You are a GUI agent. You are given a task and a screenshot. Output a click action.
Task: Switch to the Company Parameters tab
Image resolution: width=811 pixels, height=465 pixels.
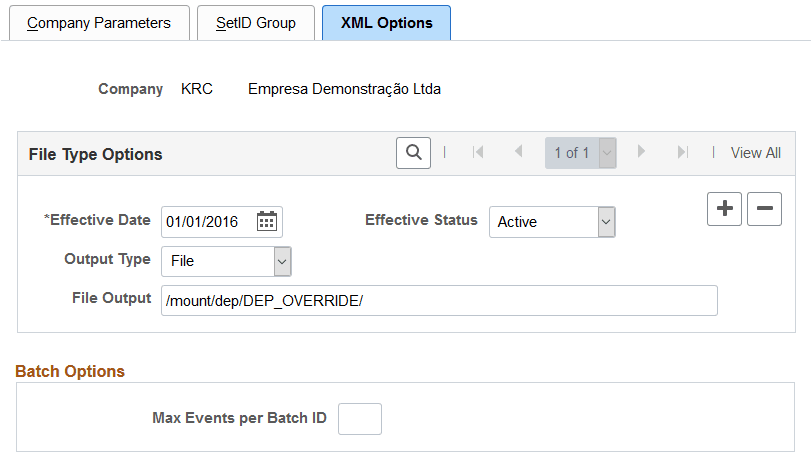coord(99,23)
